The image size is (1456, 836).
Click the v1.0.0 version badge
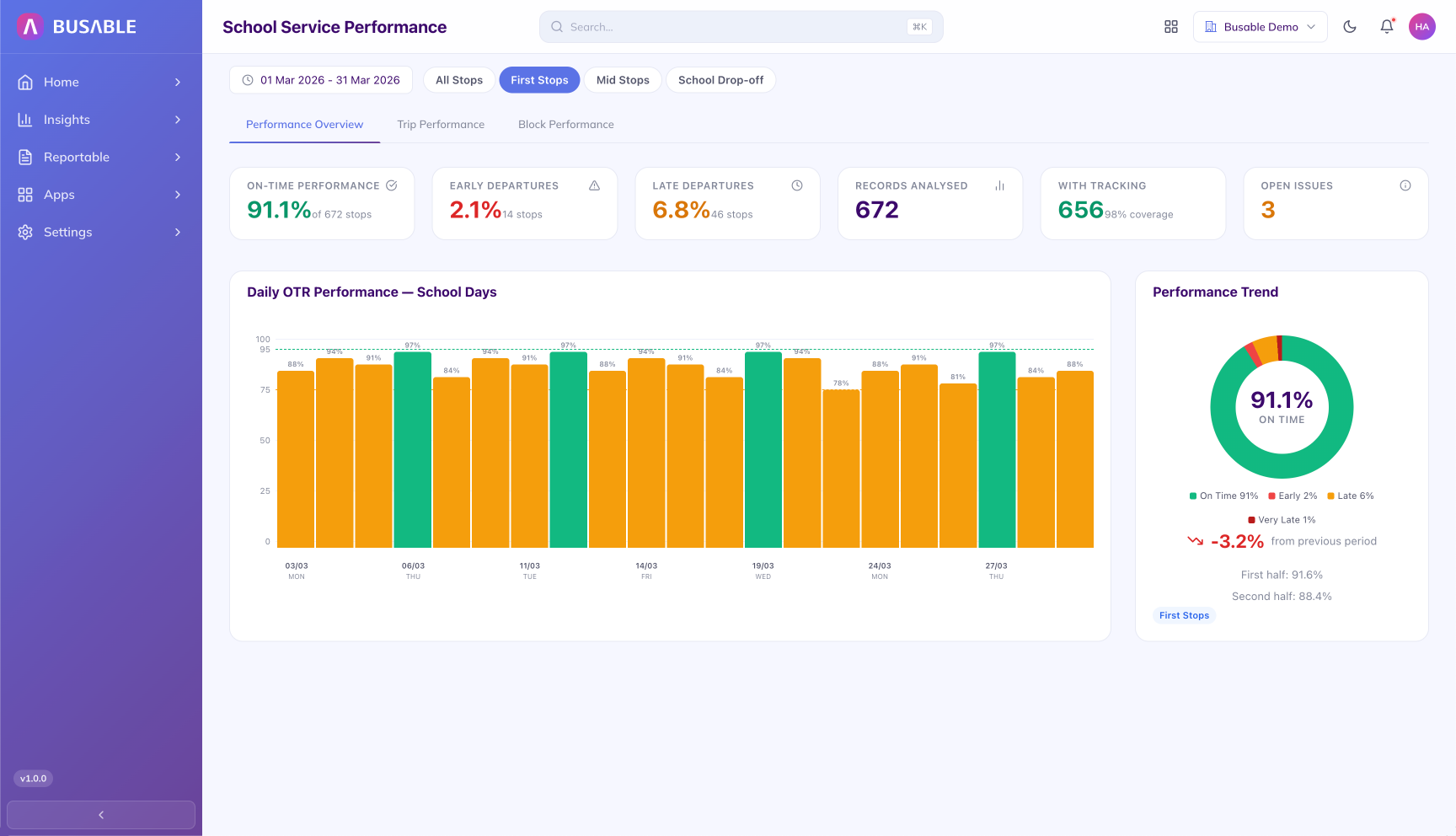pyautogui.click(x=33, y=779)
